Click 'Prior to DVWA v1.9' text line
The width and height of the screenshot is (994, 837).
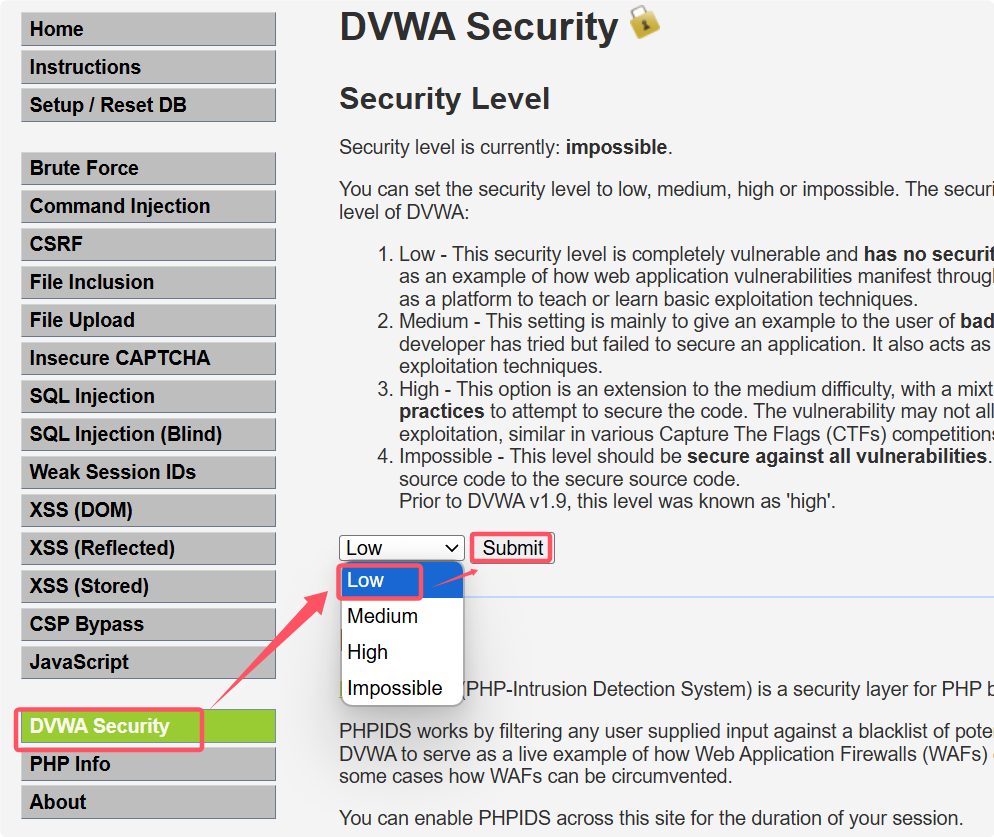click(617, 502)
